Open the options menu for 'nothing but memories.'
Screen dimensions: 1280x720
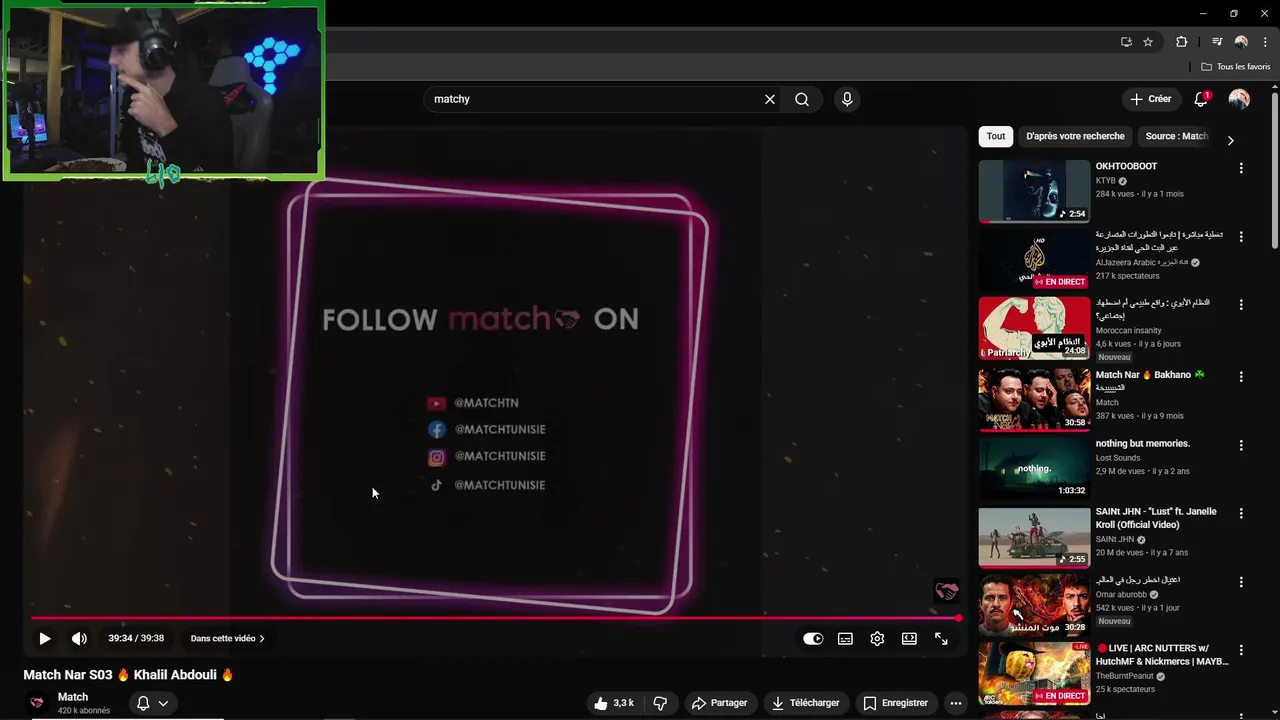point(1241,445)
